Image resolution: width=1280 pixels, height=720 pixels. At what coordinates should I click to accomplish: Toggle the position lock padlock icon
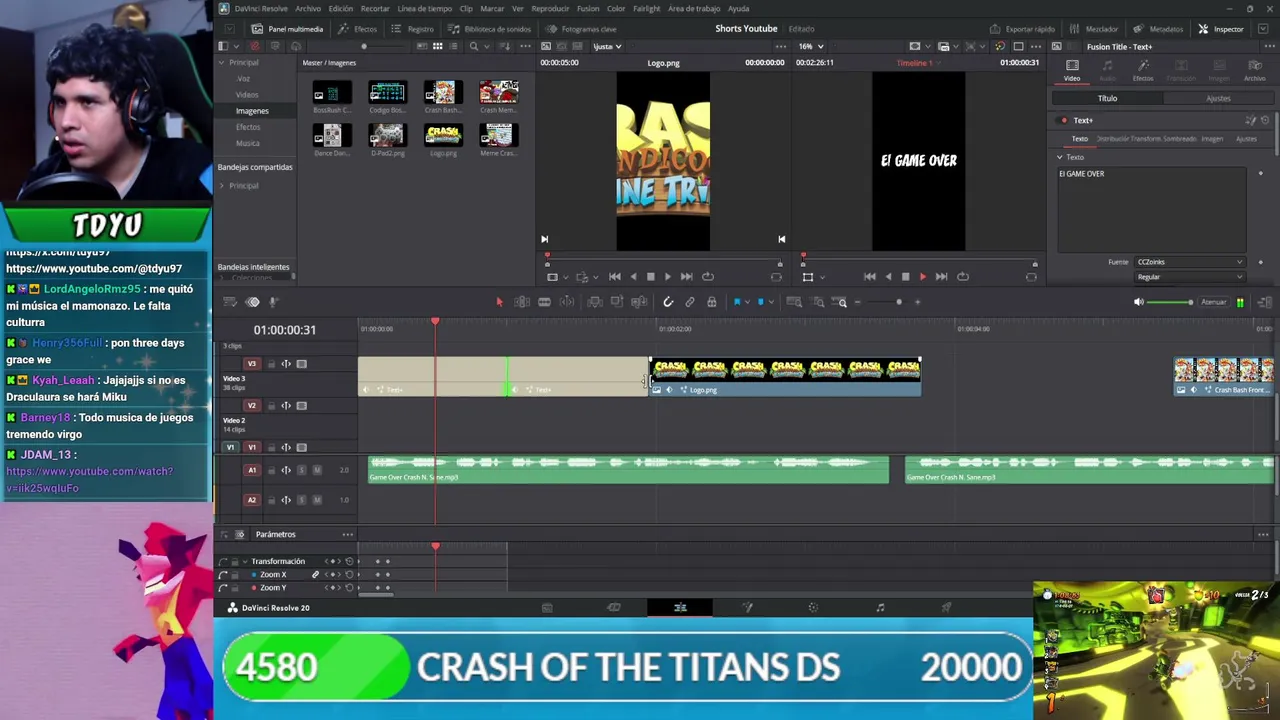coord(711,302)
